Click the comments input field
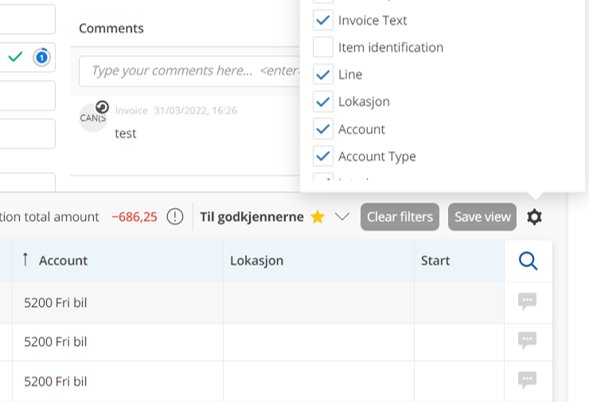Image resolution: width=589 pixels, height=402 pixels. 190,71
